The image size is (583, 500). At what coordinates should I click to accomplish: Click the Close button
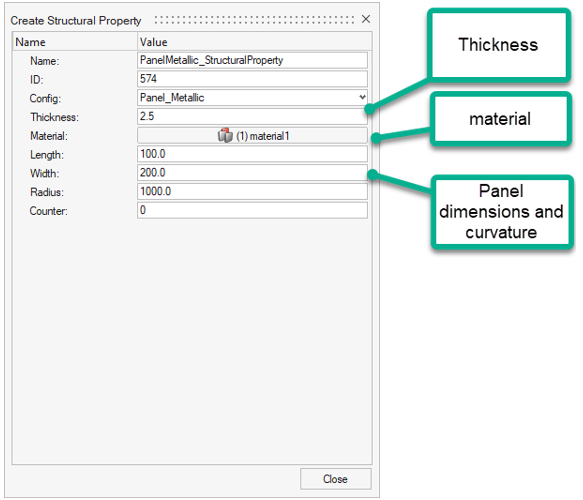pos(336,479)
